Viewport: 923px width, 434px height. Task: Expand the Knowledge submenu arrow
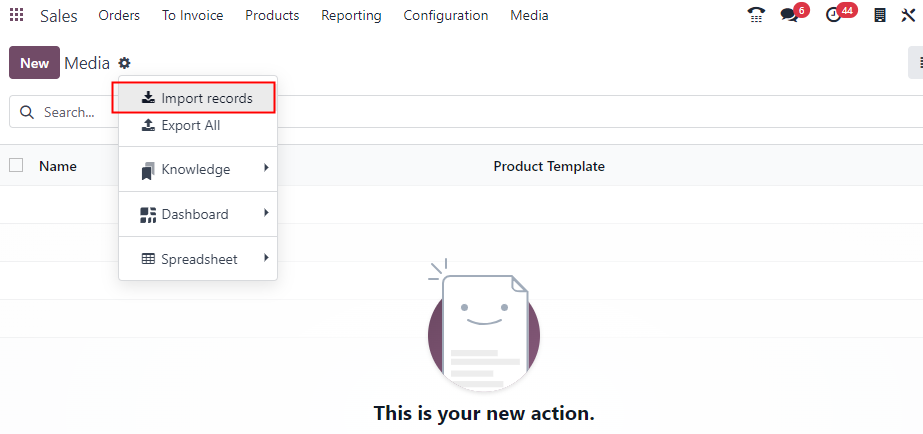point(266,168)
